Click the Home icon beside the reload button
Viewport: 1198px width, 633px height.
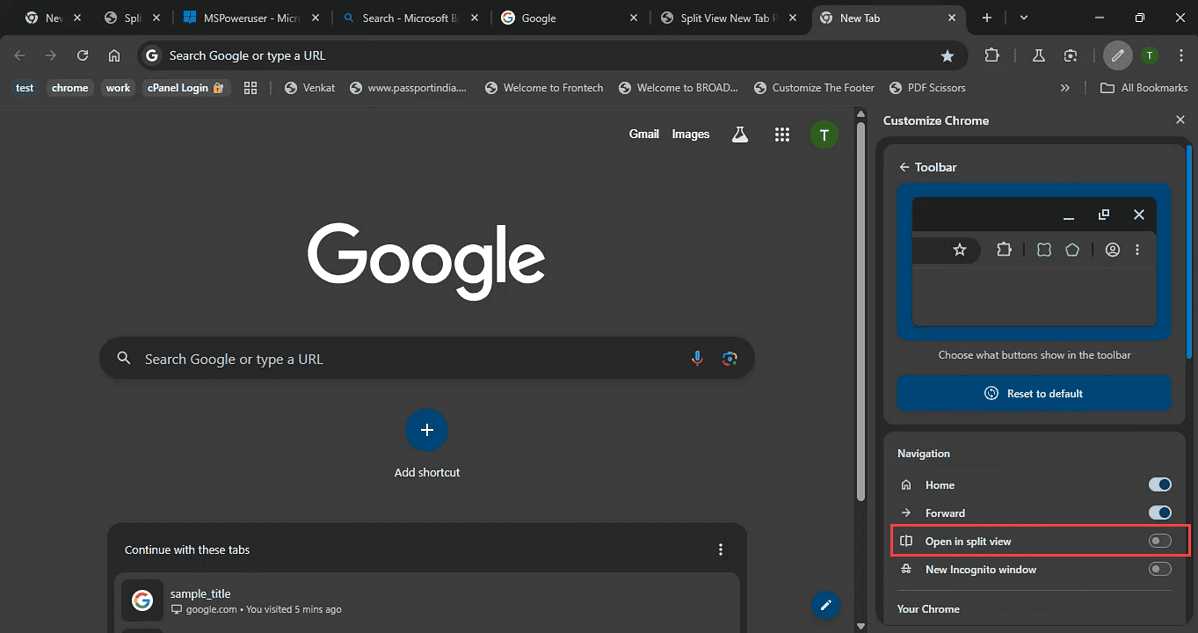[114, 56]
